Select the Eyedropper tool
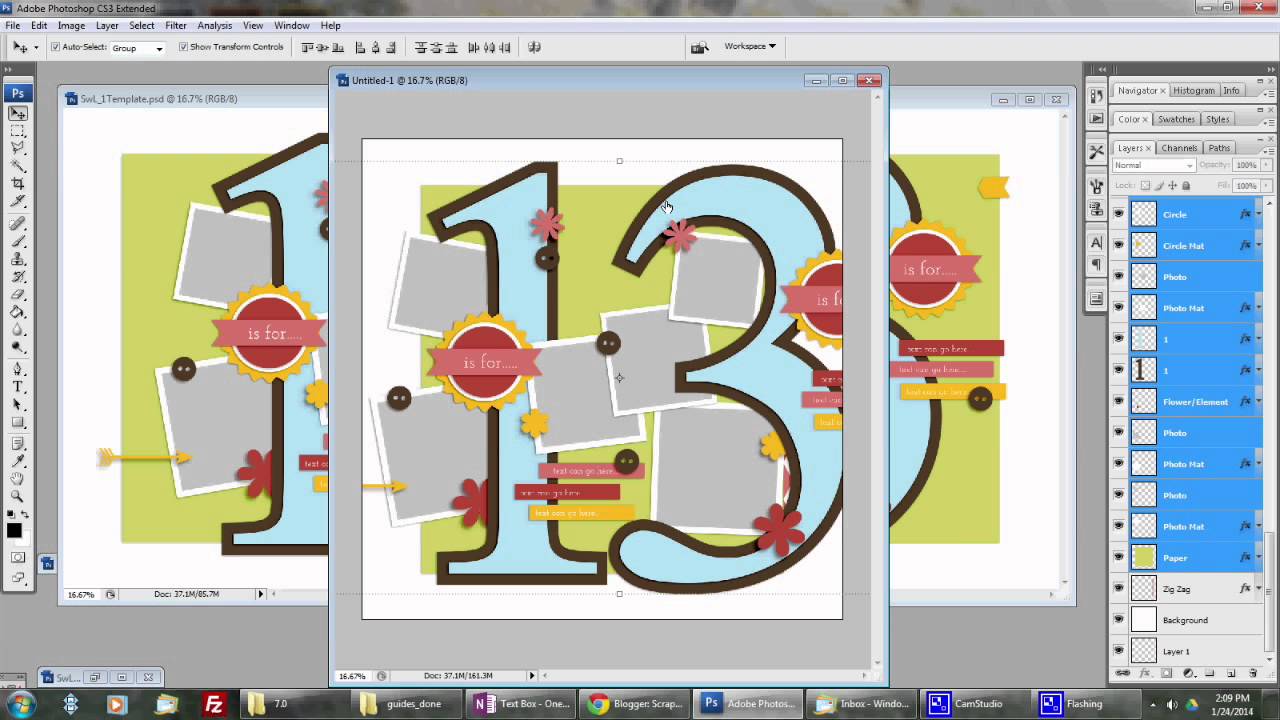This screenshot has width=1280, height=720. click(x=18, y=461)
